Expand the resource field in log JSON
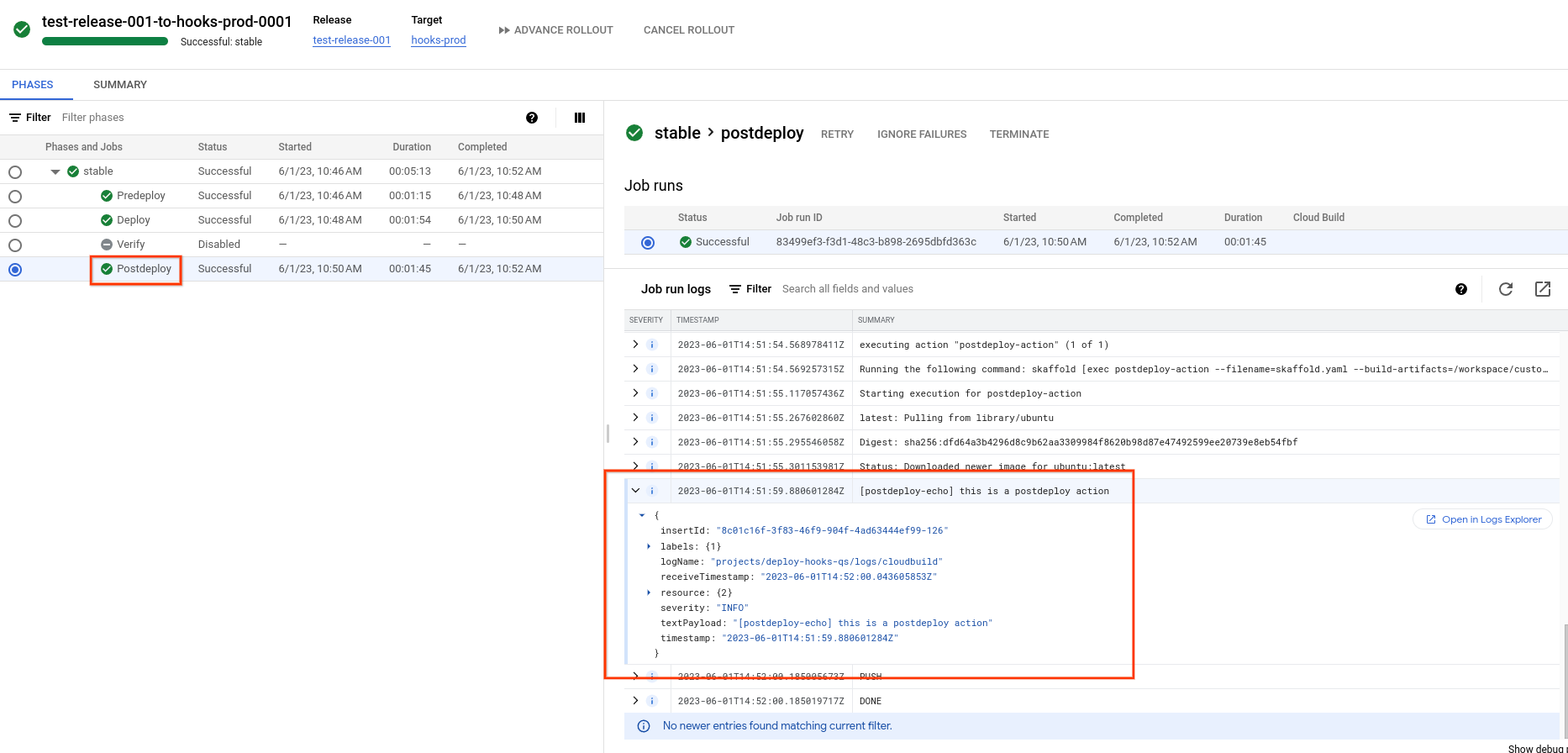The image size is (1568, 753). coord(649,592)
